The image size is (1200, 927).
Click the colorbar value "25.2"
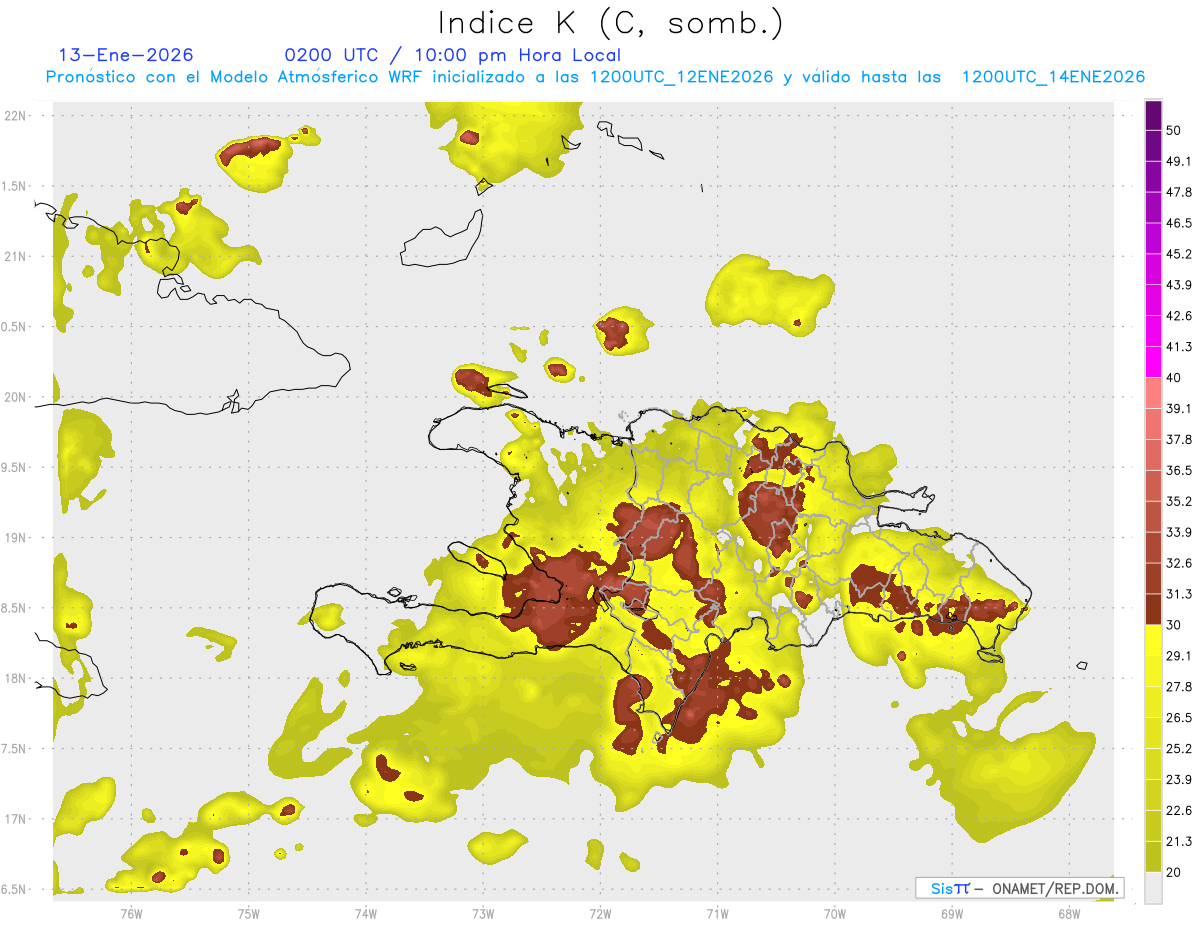click(1179, 749)
